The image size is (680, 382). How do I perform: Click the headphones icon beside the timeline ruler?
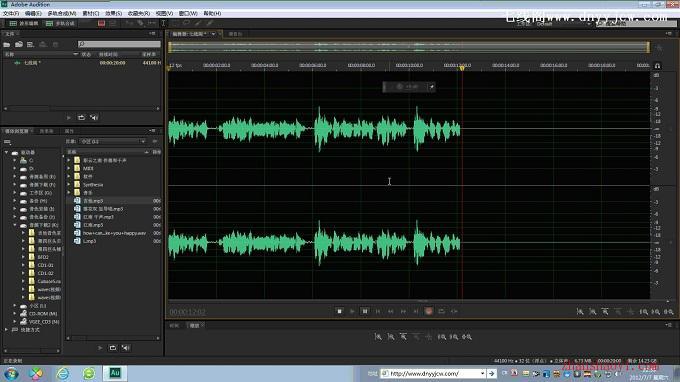pyautogui.click(x=657, y=65)
